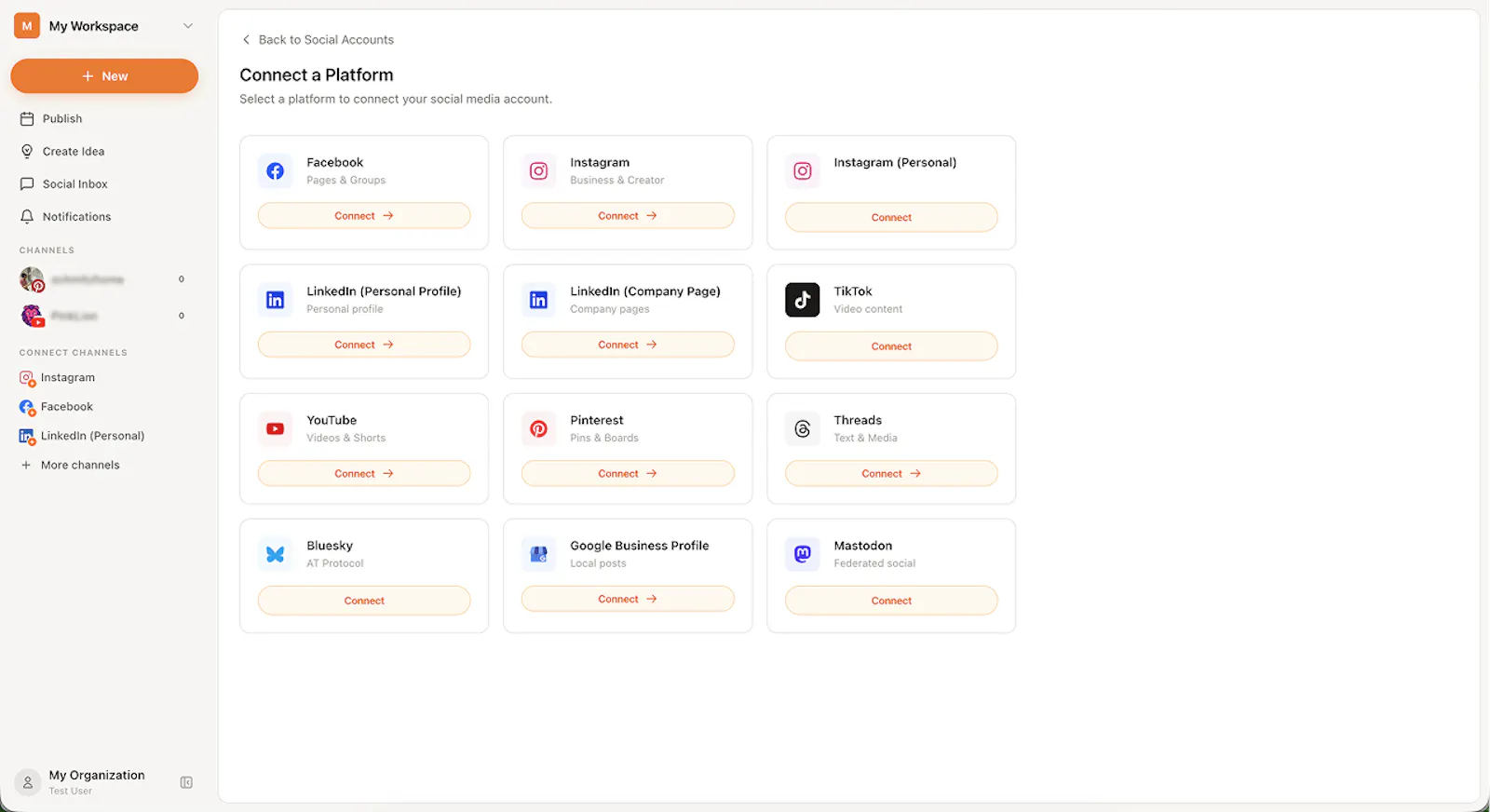
Task: Connect the LinkedIn Personal Profile
Action: click(364, 345)
